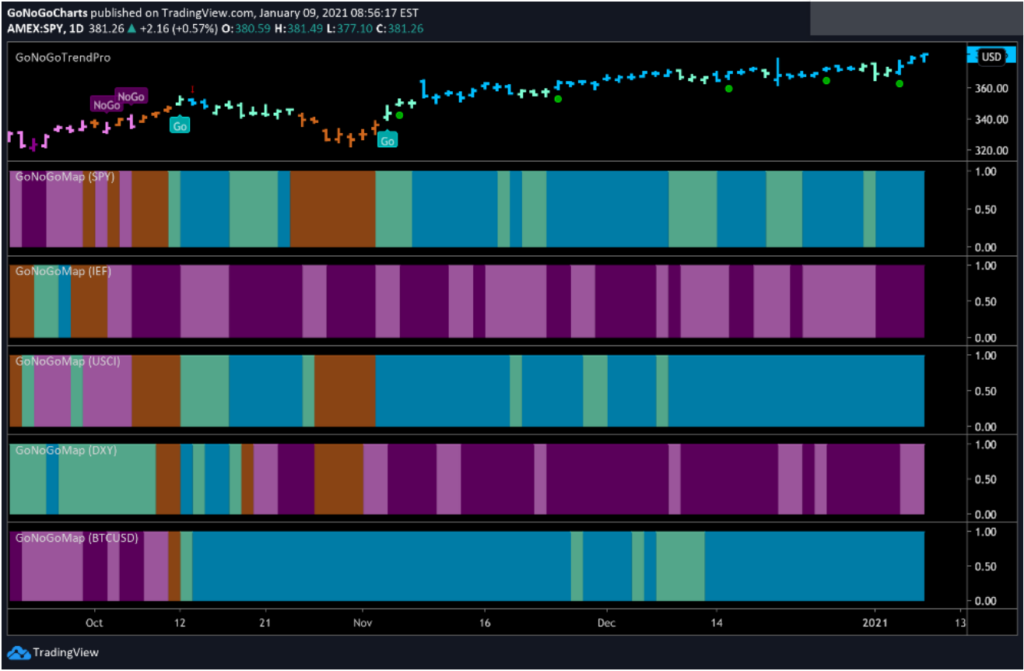
Task: Open the GoNoGoCharts publisher name link
Action: [46, 12]
